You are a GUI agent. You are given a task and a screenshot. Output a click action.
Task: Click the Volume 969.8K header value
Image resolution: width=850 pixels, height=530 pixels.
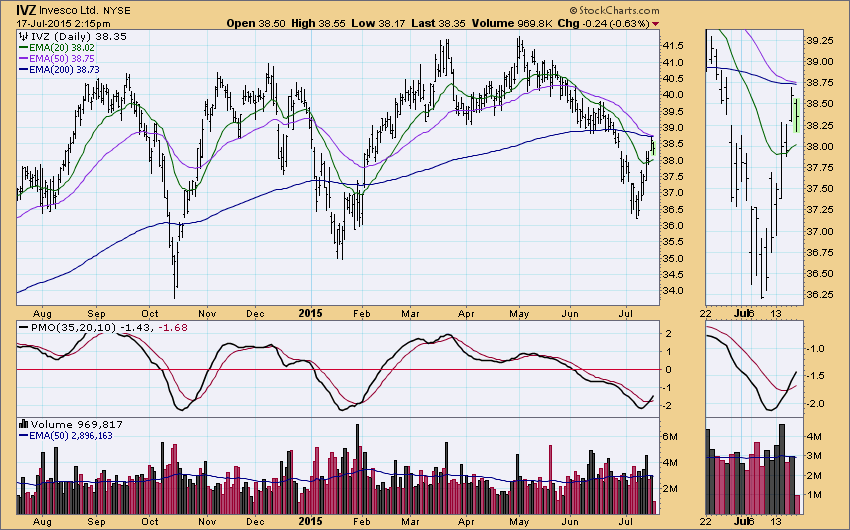coord(512,23)
